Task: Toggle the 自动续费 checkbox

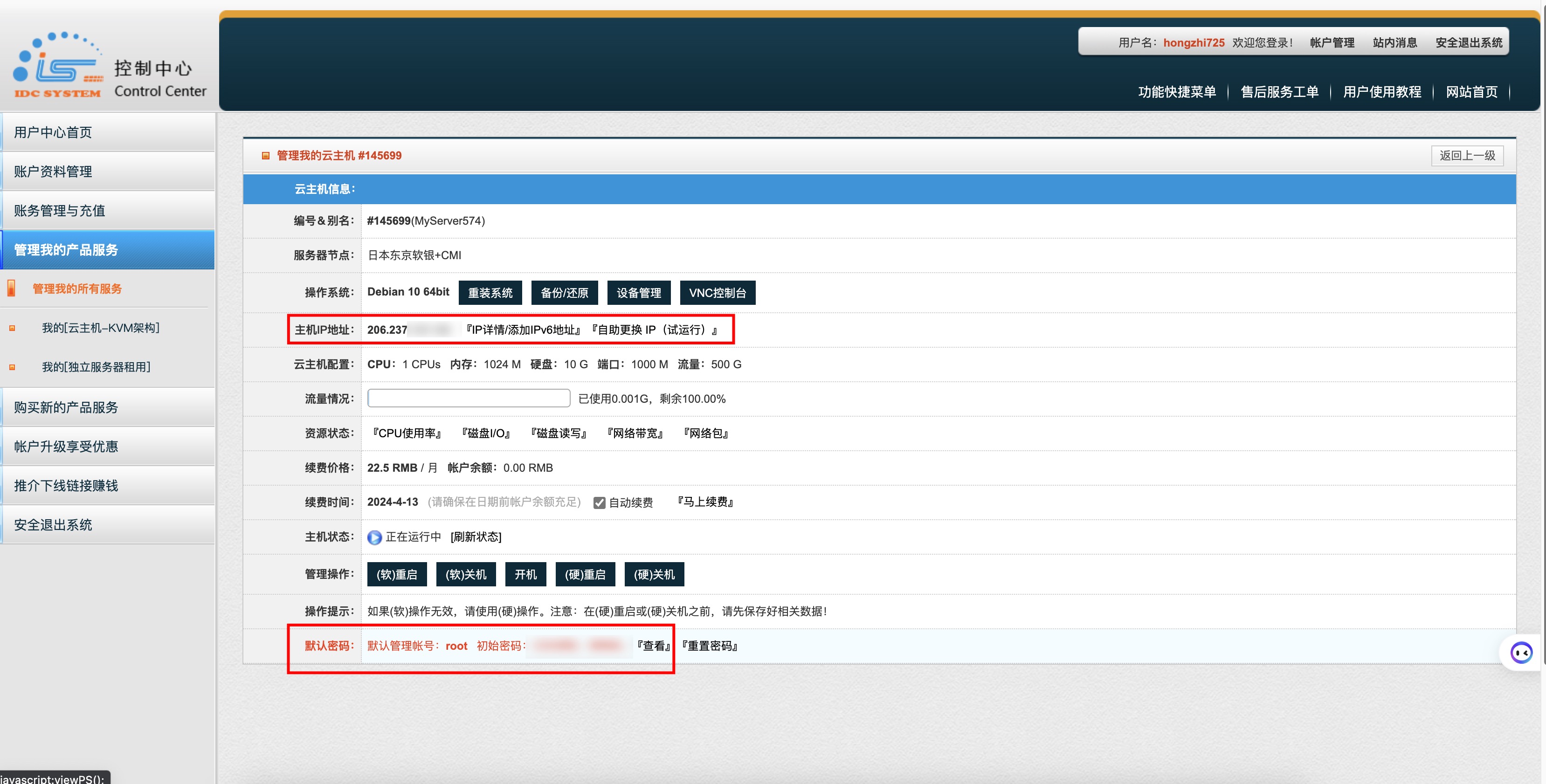Action: [x=599, y=502]
